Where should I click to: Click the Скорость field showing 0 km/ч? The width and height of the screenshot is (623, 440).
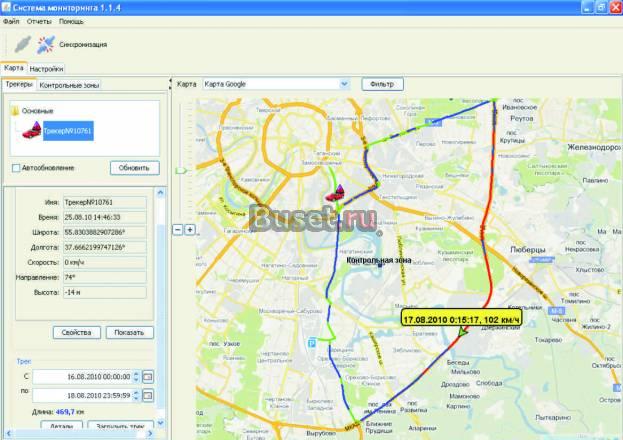[104, 262]
